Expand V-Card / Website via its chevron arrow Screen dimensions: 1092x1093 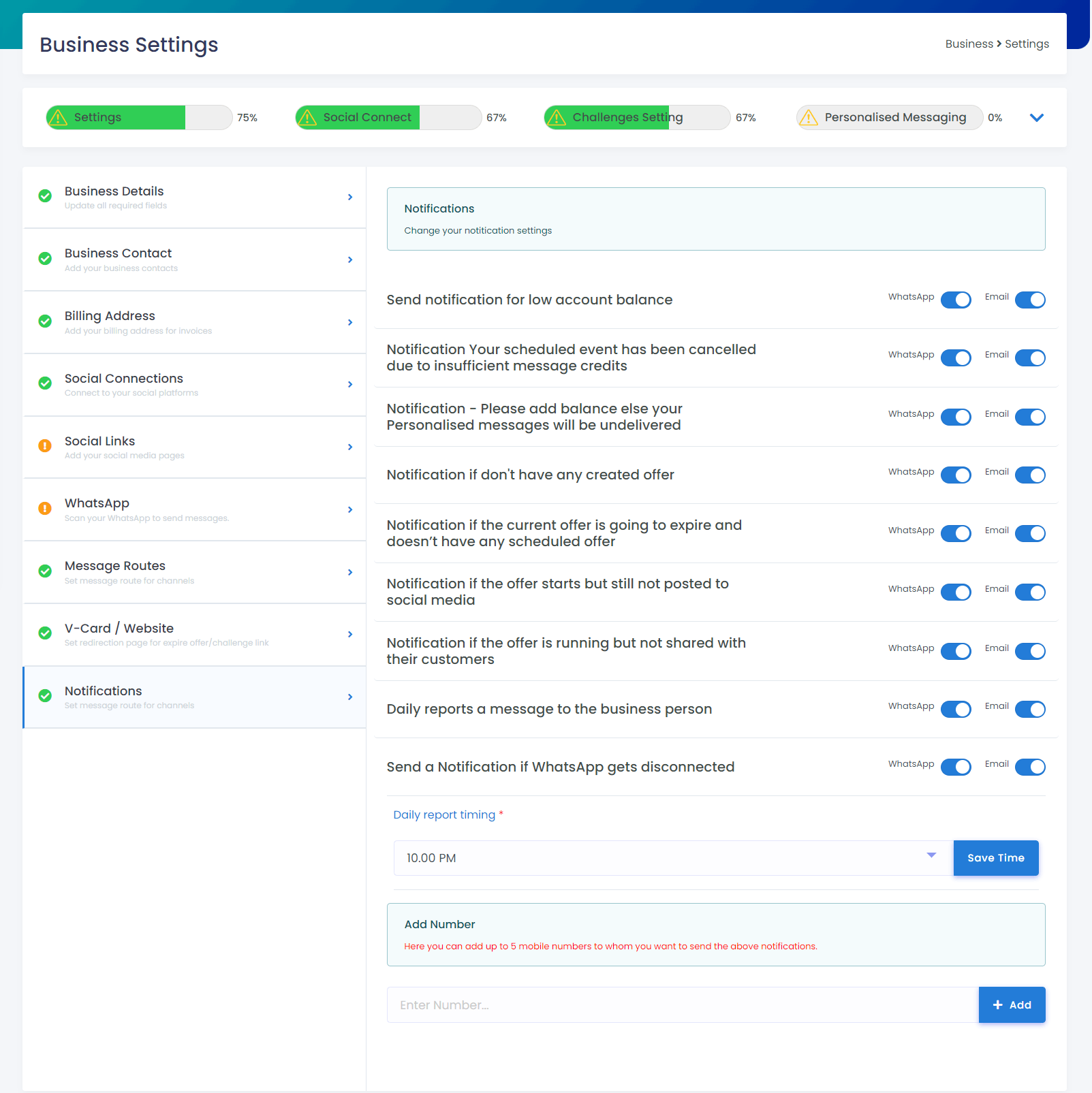(350, 634)
